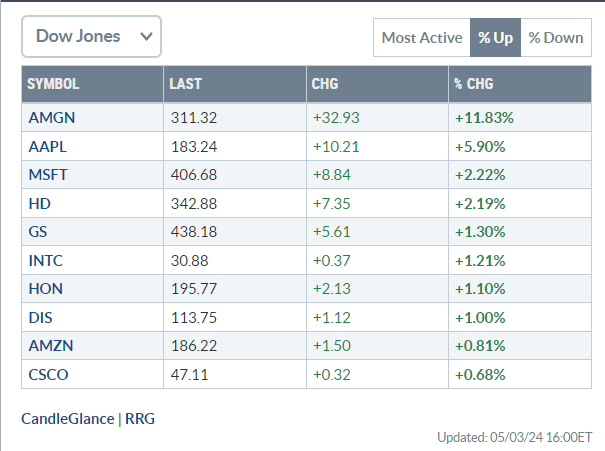Viewport: 605px width, 451px height.
Task: Switch to the Most Active tab
Action: (x=421, y=38)
